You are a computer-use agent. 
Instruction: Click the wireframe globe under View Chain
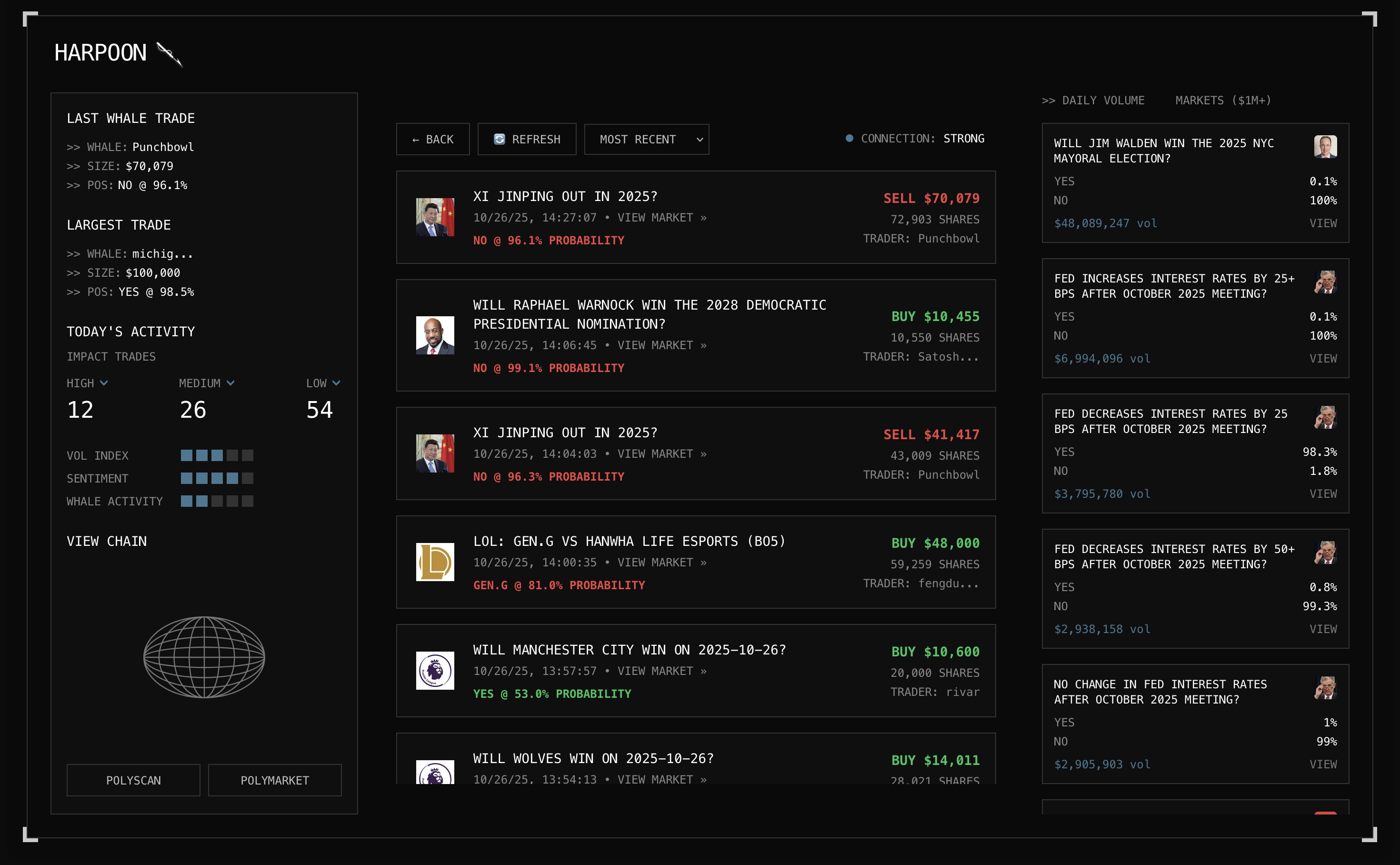204,657
